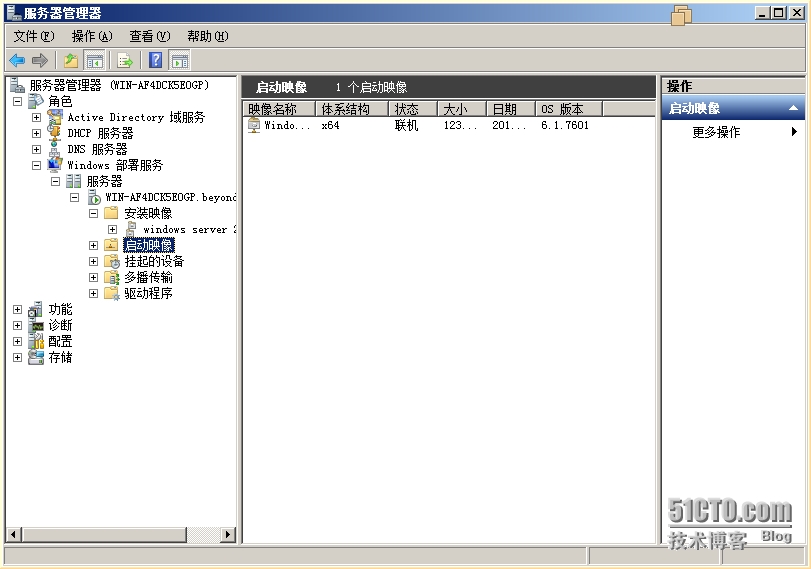Expand Active Directory 域服务 node
The image size is (811, 569).
36,117
